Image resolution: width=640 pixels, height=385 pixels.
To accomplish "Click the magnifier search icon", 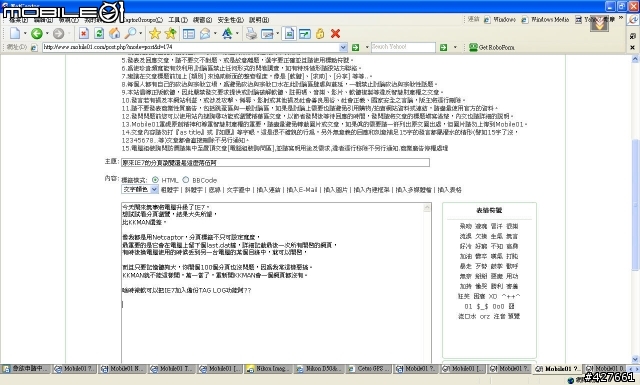I will tap(130, 33).
